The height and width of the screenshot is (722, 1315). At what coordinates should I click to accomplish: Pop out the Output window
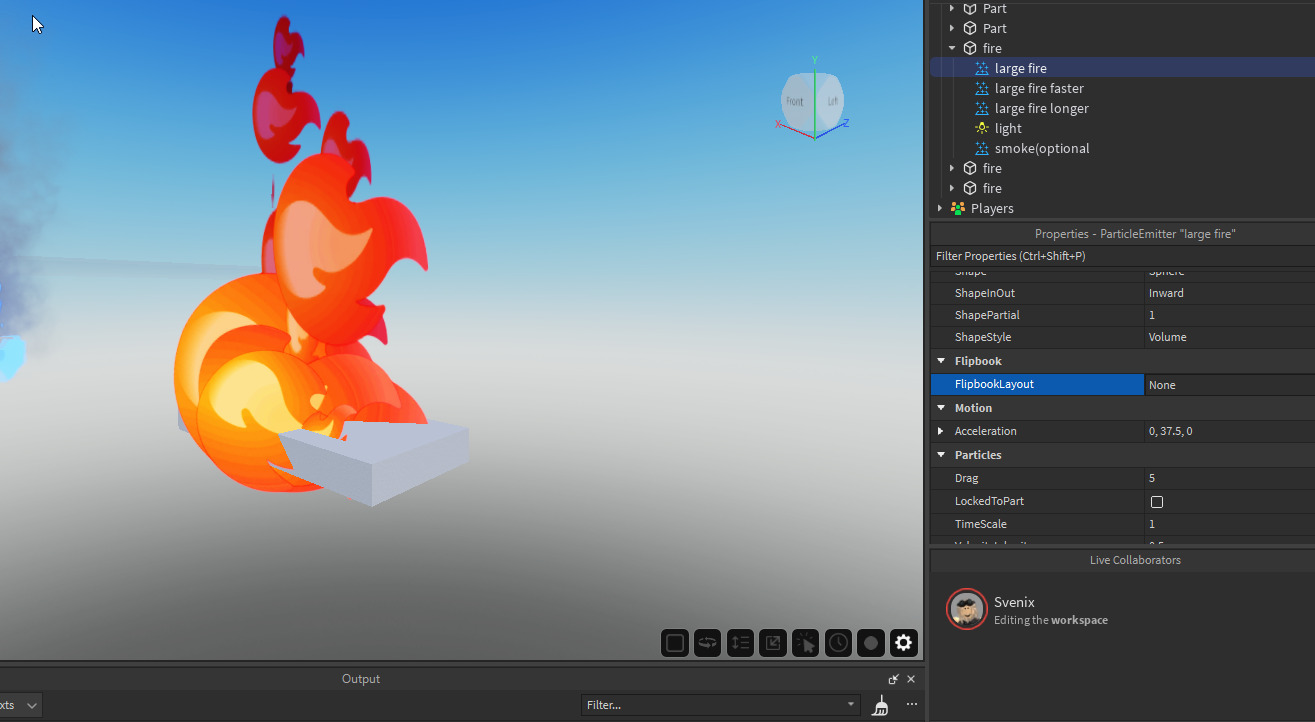[892, 678]
